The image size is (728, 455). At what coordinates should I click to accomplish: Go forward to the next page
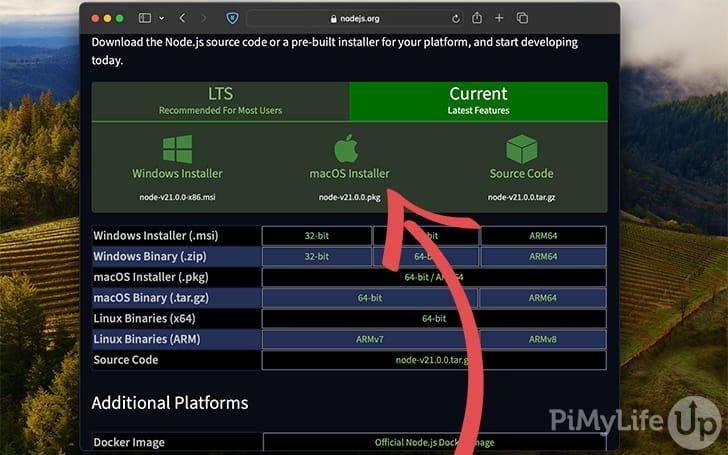(x=203, y=18)
